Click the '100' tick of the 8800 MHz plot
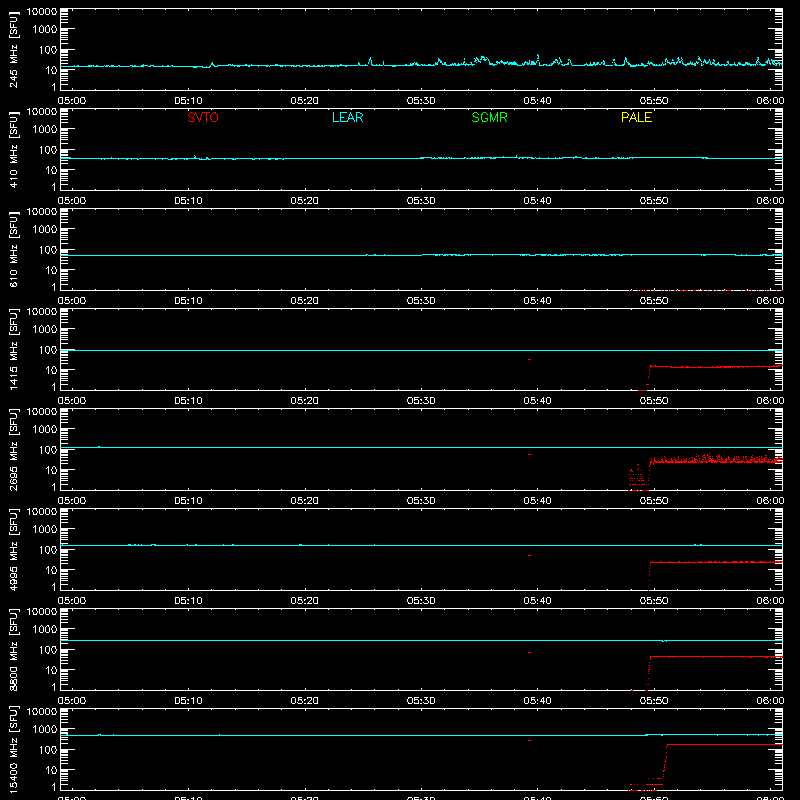800x800 pixels. (x=48, y=650)
